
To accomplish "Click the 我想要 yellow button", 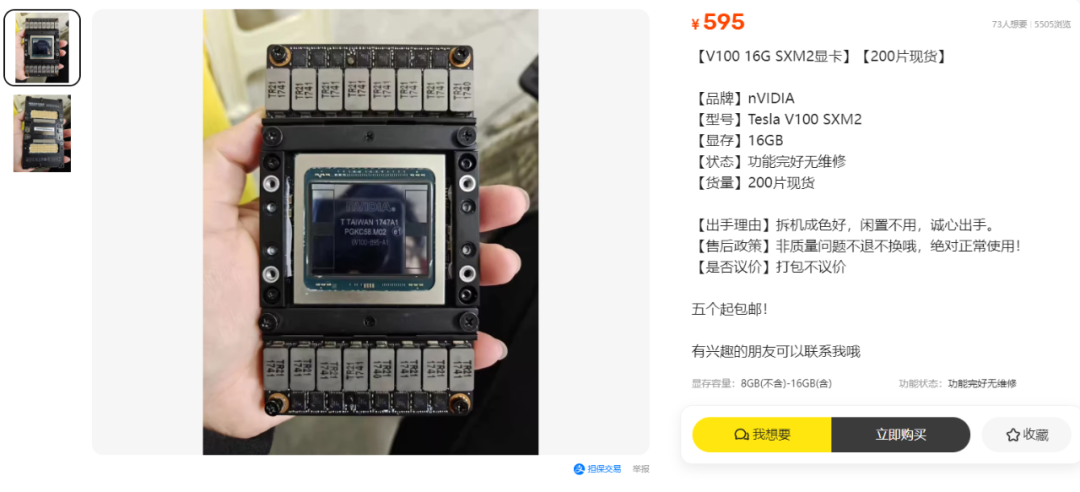I will (762, 435).
